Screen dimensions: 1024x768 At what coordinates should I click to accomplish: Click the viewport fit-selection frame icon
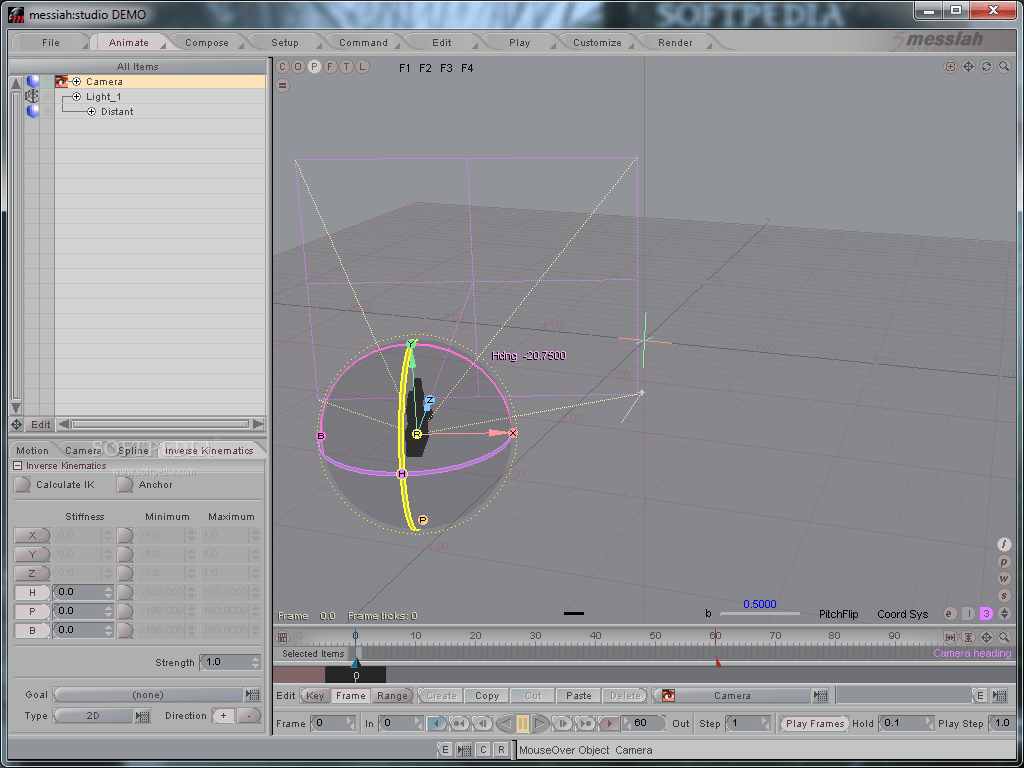(951, 67)
